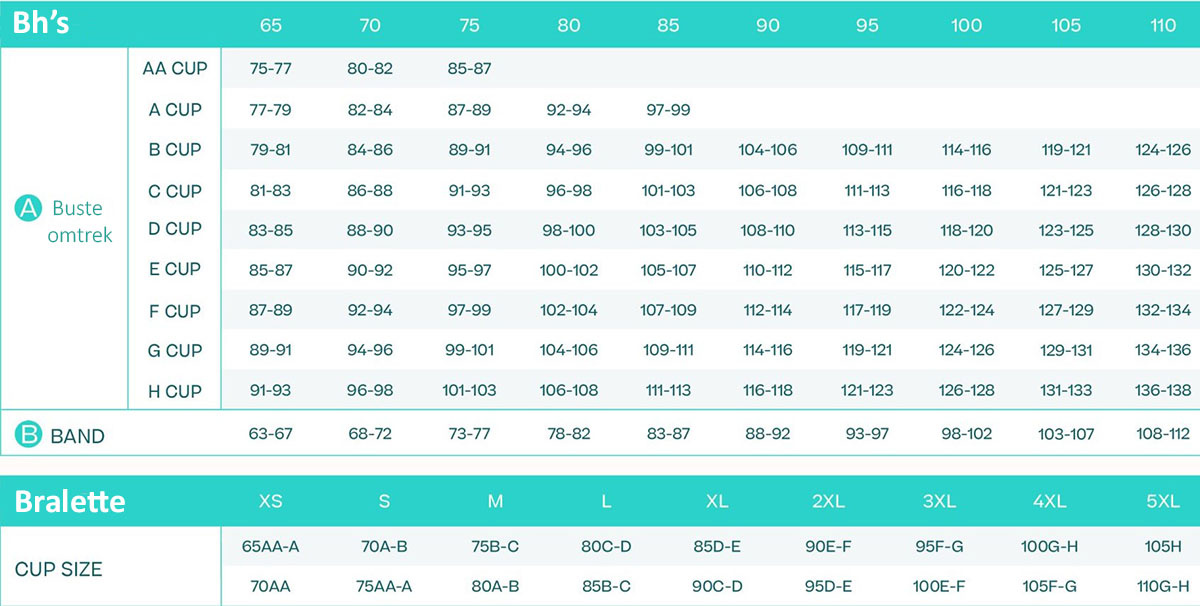
Task: Click the 110G-H bralette cup size
Action: pos(1161,586)
